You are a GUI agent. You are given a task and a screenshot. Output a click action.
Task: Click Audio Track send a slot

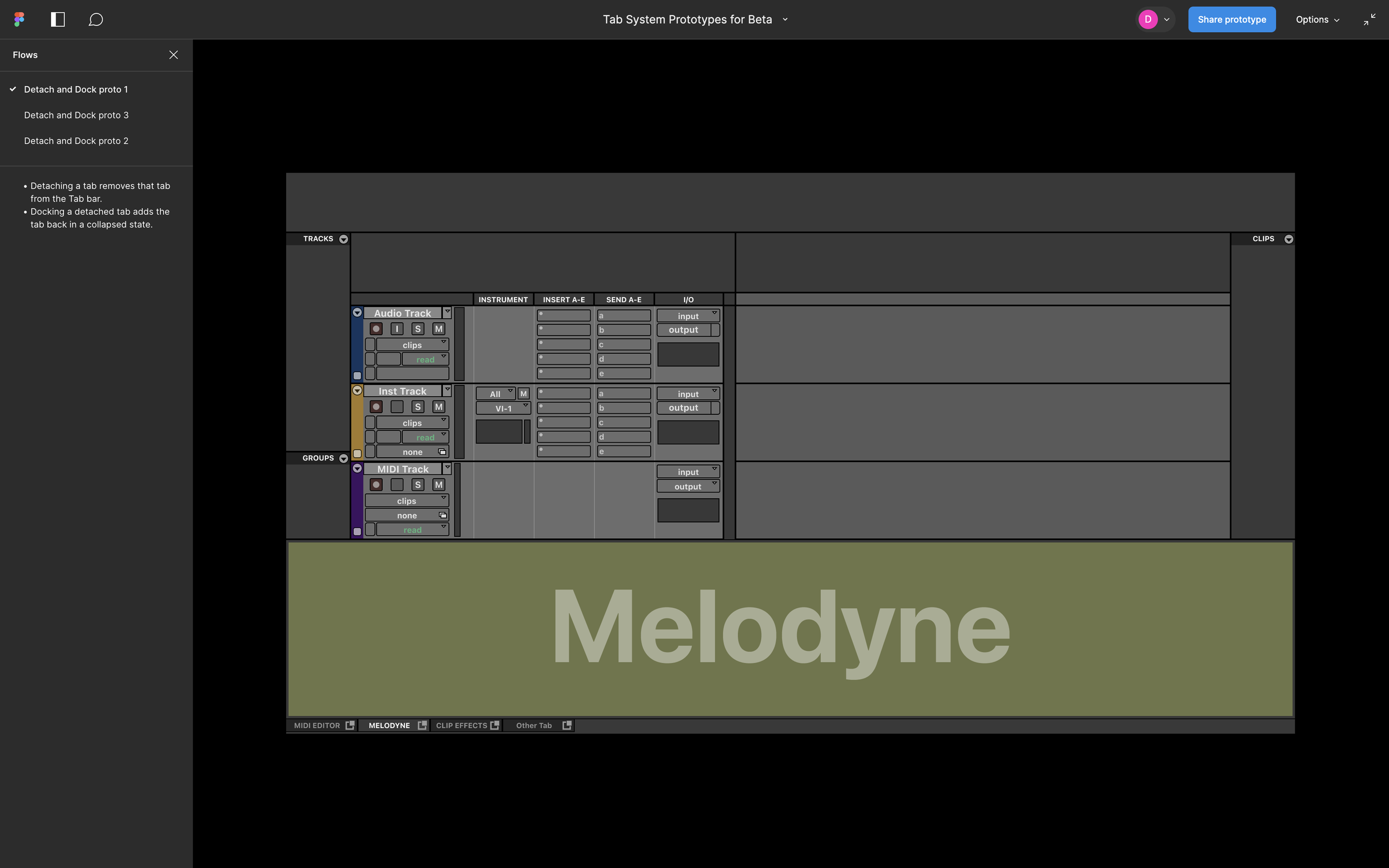pos(623,316)
